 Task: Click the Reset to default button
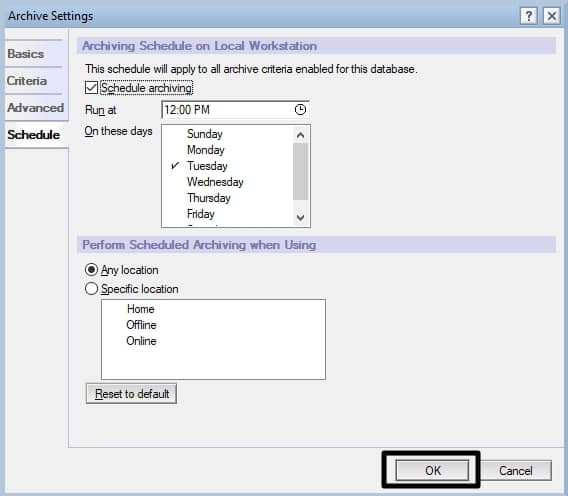tap(131, 393)
